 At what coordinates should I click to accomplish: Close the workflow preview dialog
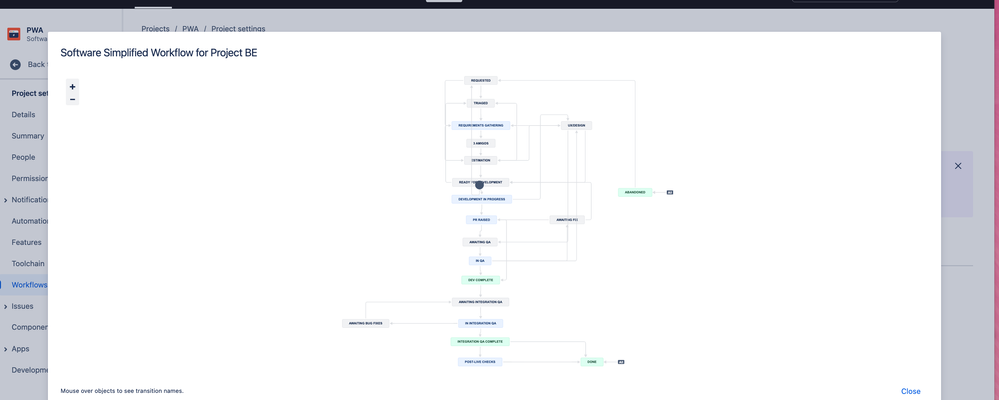(x=910, y=391)
